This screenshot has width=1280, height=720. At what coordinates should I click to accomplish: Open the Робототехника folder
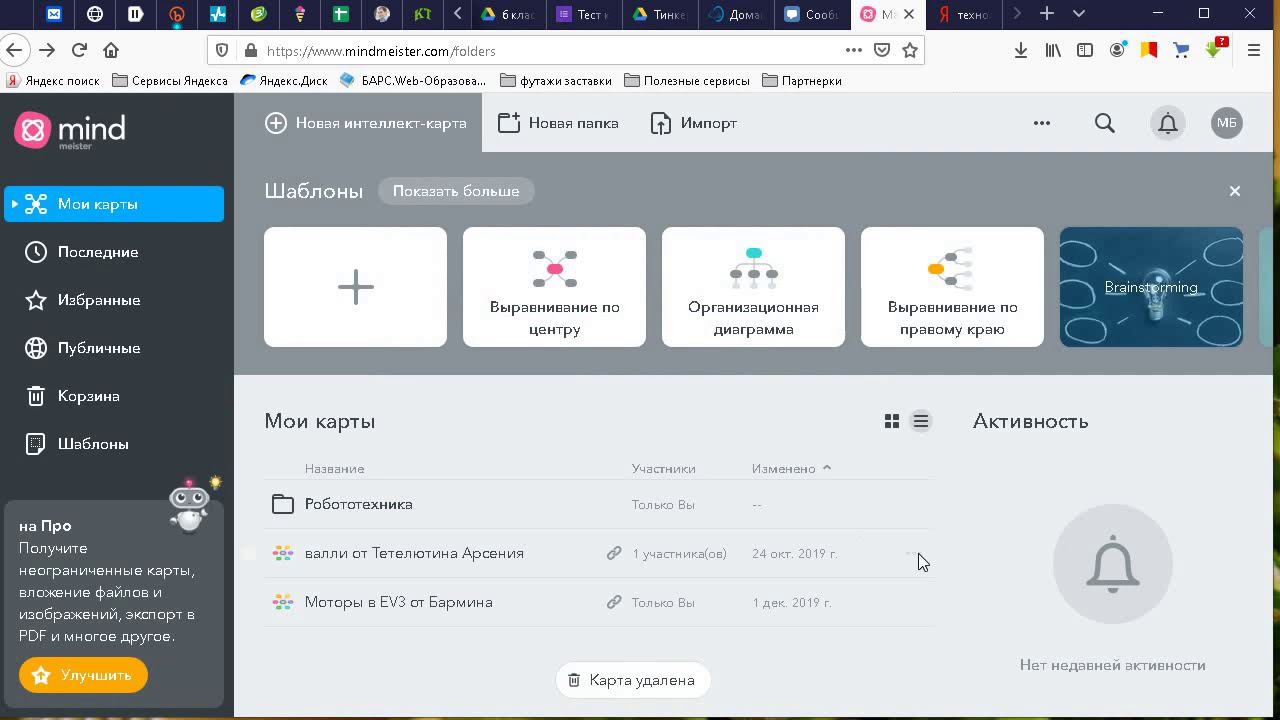tap(358, 505)
